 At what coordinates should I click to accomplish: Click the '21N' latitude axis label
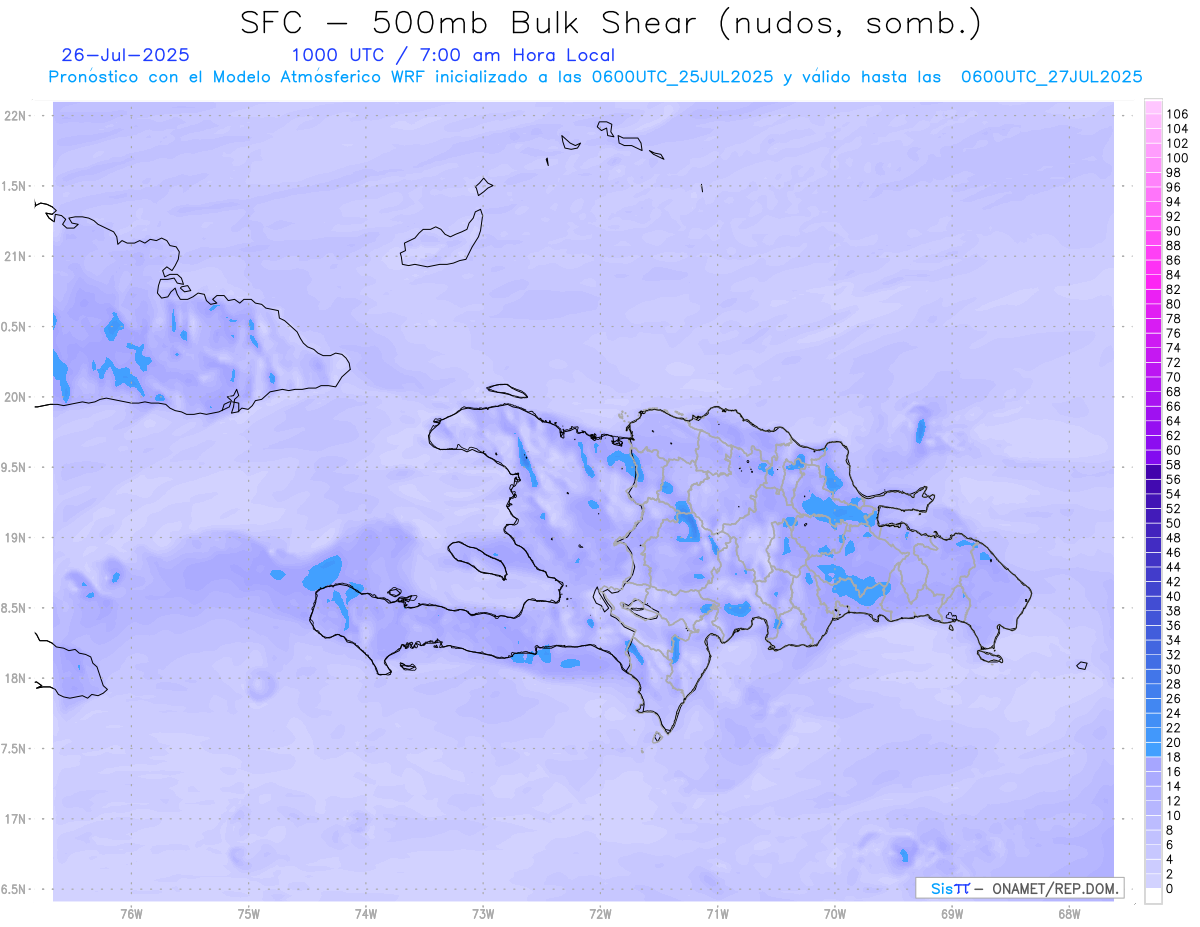pyautogui.click(x=15, y=256)
